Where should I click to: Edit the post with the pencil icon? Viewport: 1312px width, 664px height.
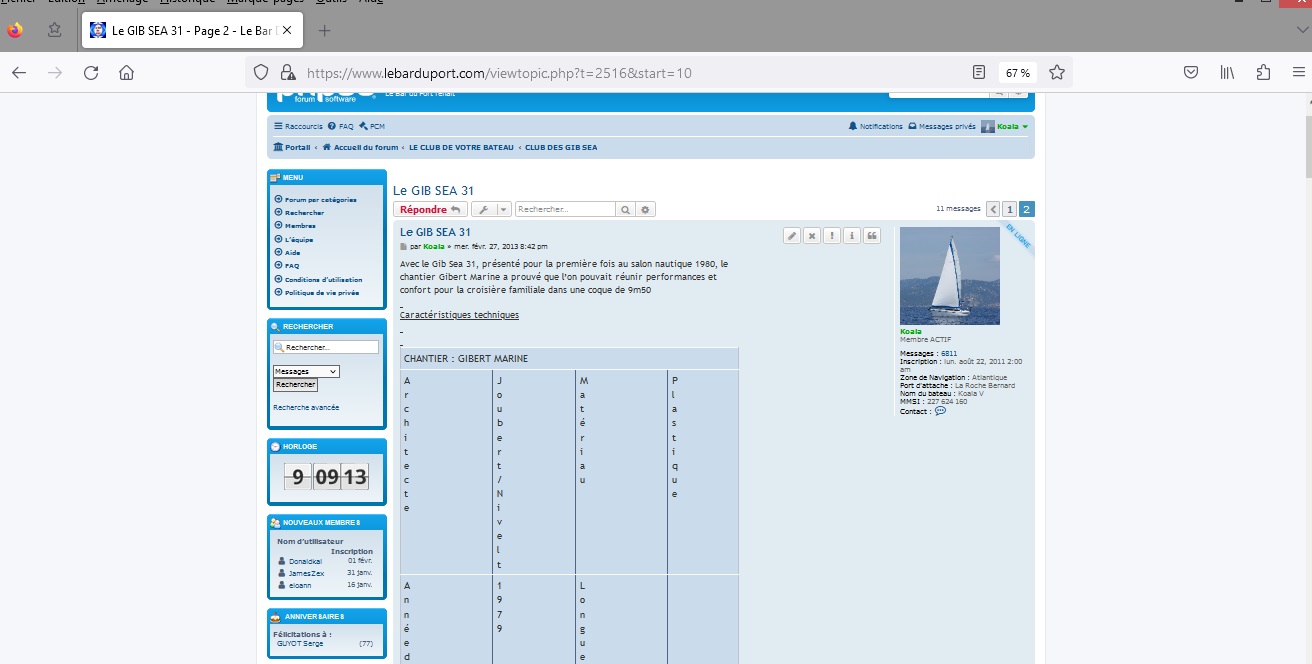[791, 235]
